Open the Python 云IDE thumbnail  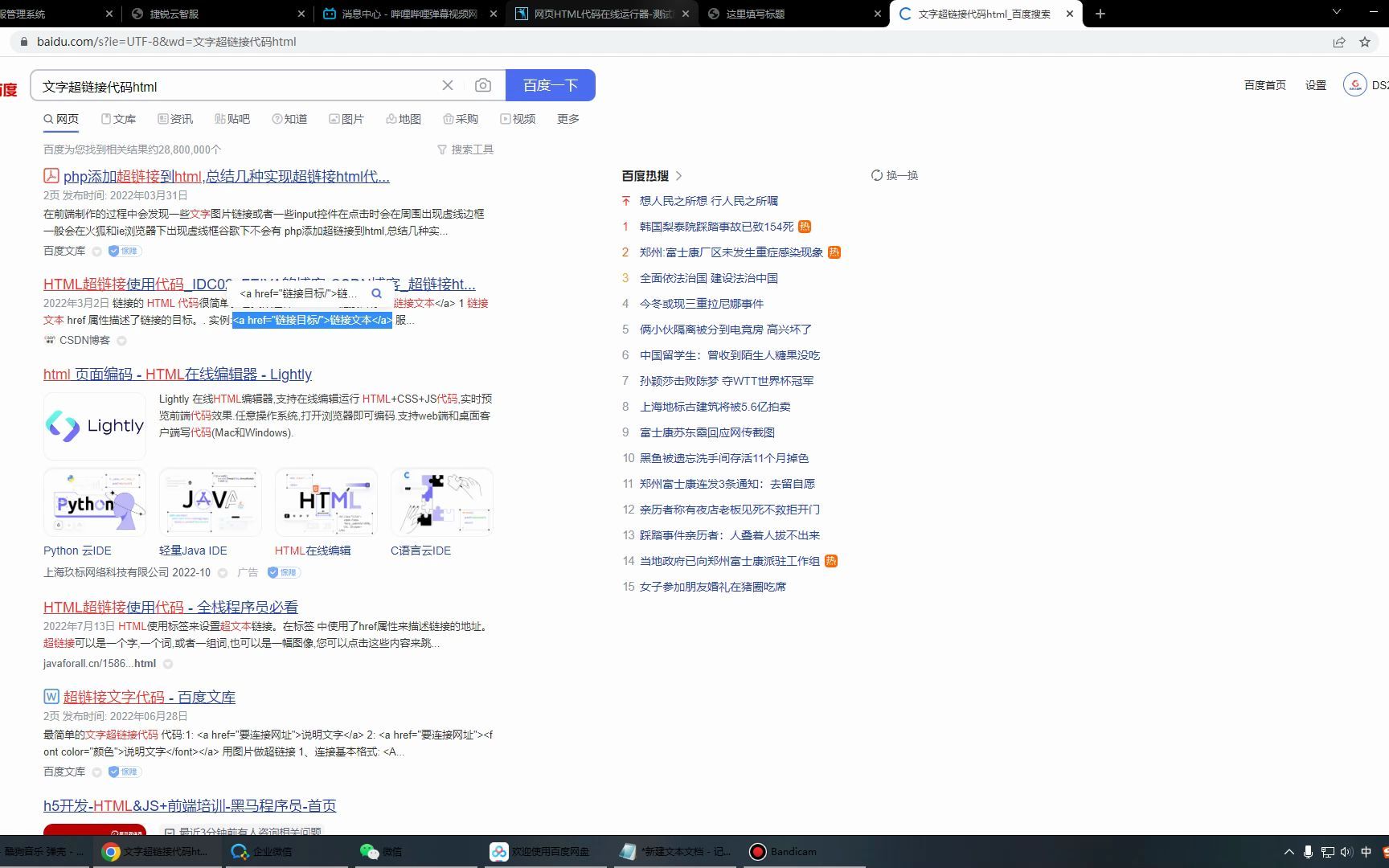click(95, 502)
